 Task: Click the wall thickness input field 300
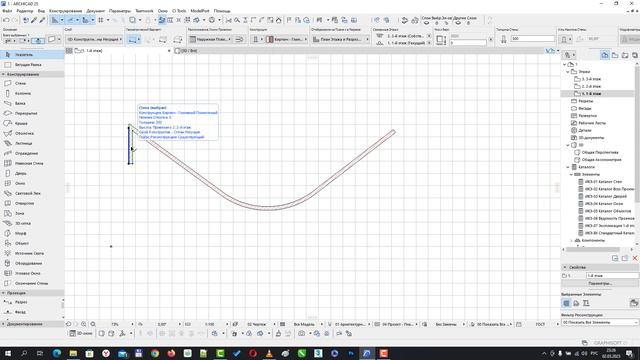(533, 39)
